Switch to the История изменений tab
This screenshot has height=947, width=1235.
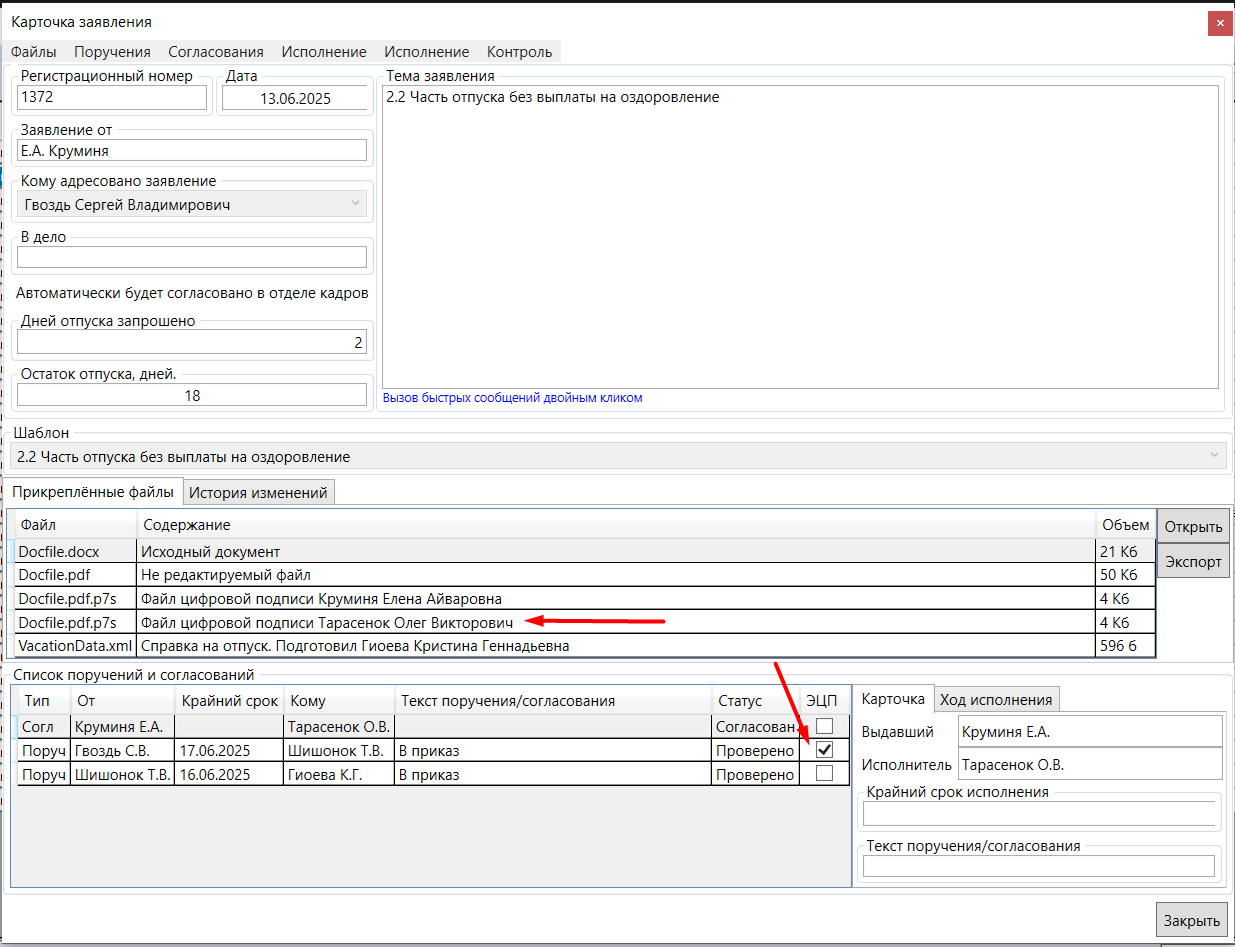[x=258, y=492]
